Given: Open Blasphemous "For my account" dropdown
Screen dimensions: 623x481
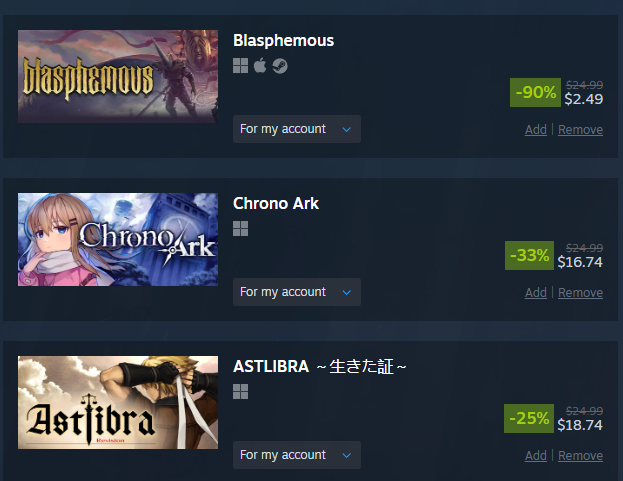Looking at the screenshot, I should click(297, 129).
